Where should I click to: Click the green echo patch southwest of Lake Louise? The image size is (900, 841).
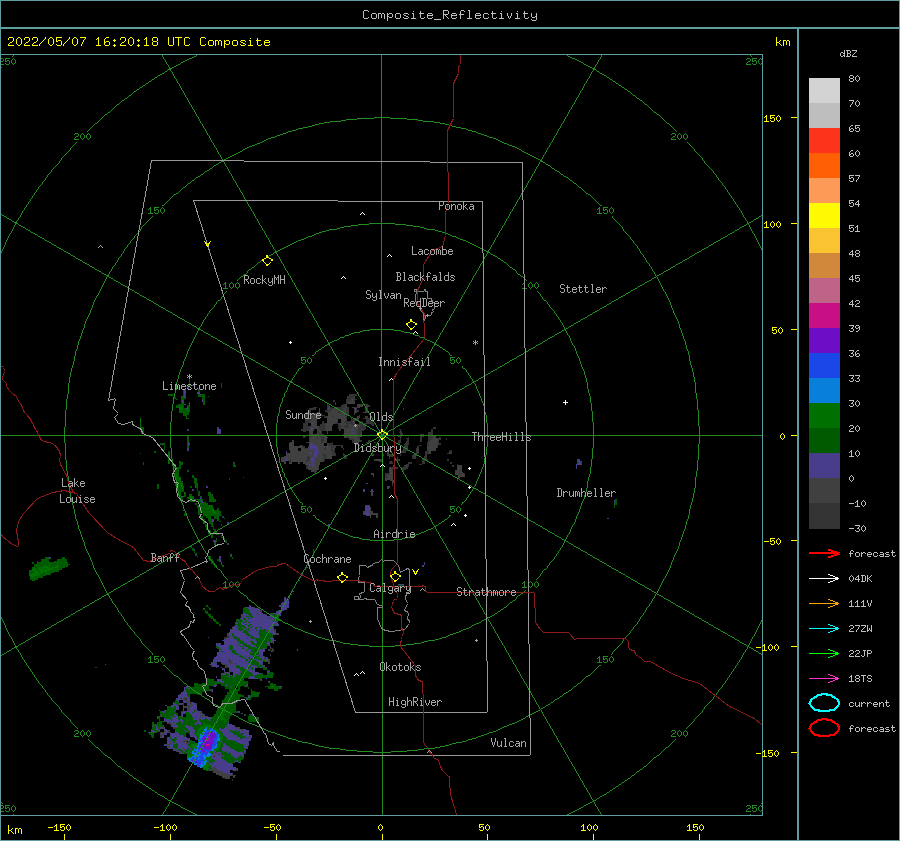click(49, 568)
